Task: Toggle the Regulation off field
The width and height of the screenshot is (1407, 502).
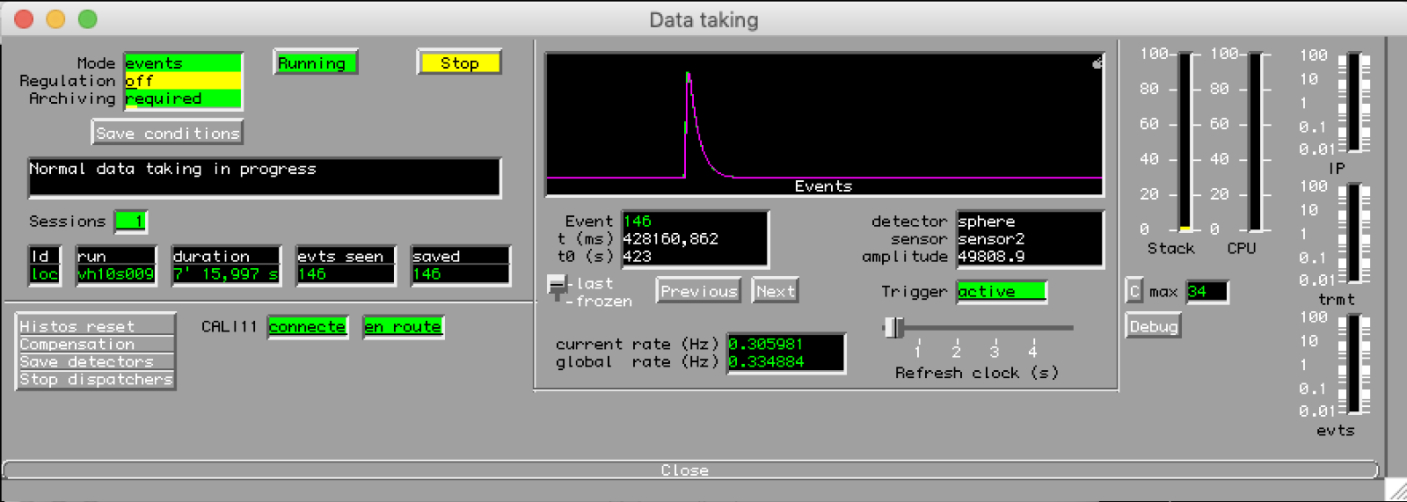Action: point(183,81)
